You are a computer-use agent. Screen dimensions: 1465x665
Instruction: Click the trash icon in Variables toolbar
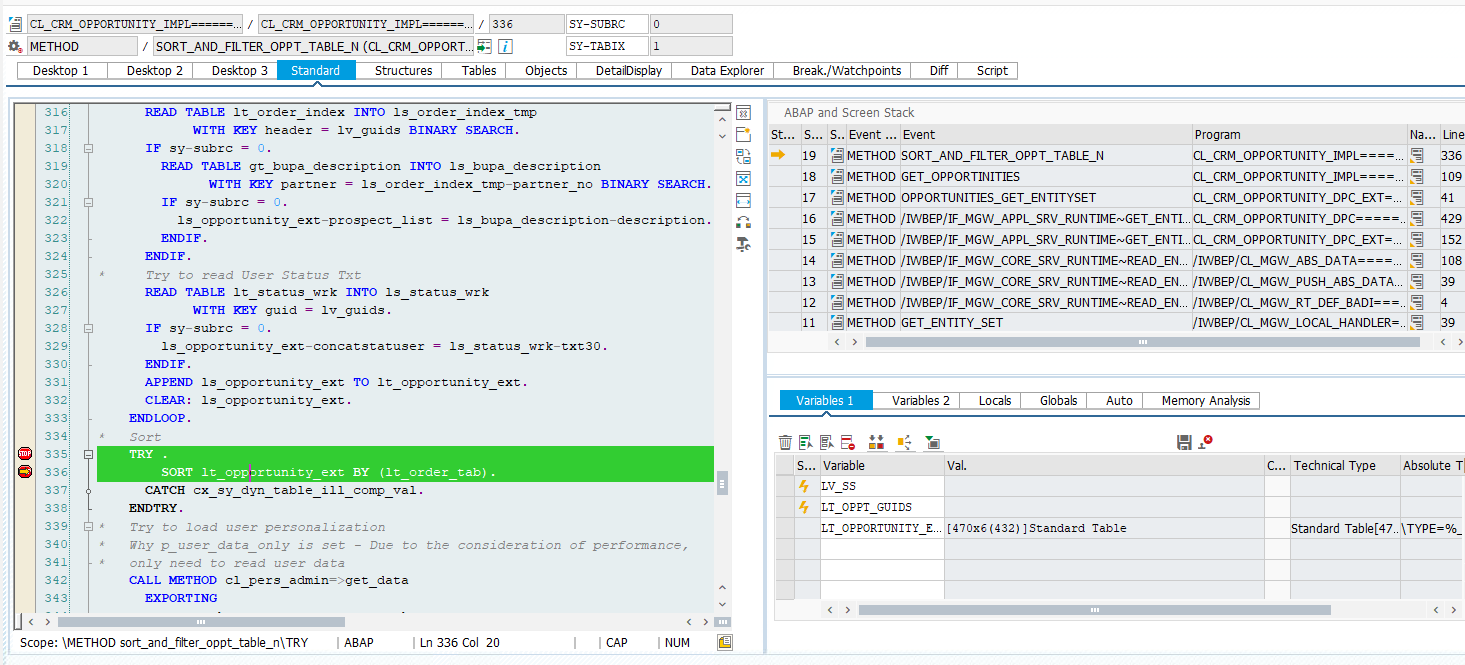pos(785,442)
